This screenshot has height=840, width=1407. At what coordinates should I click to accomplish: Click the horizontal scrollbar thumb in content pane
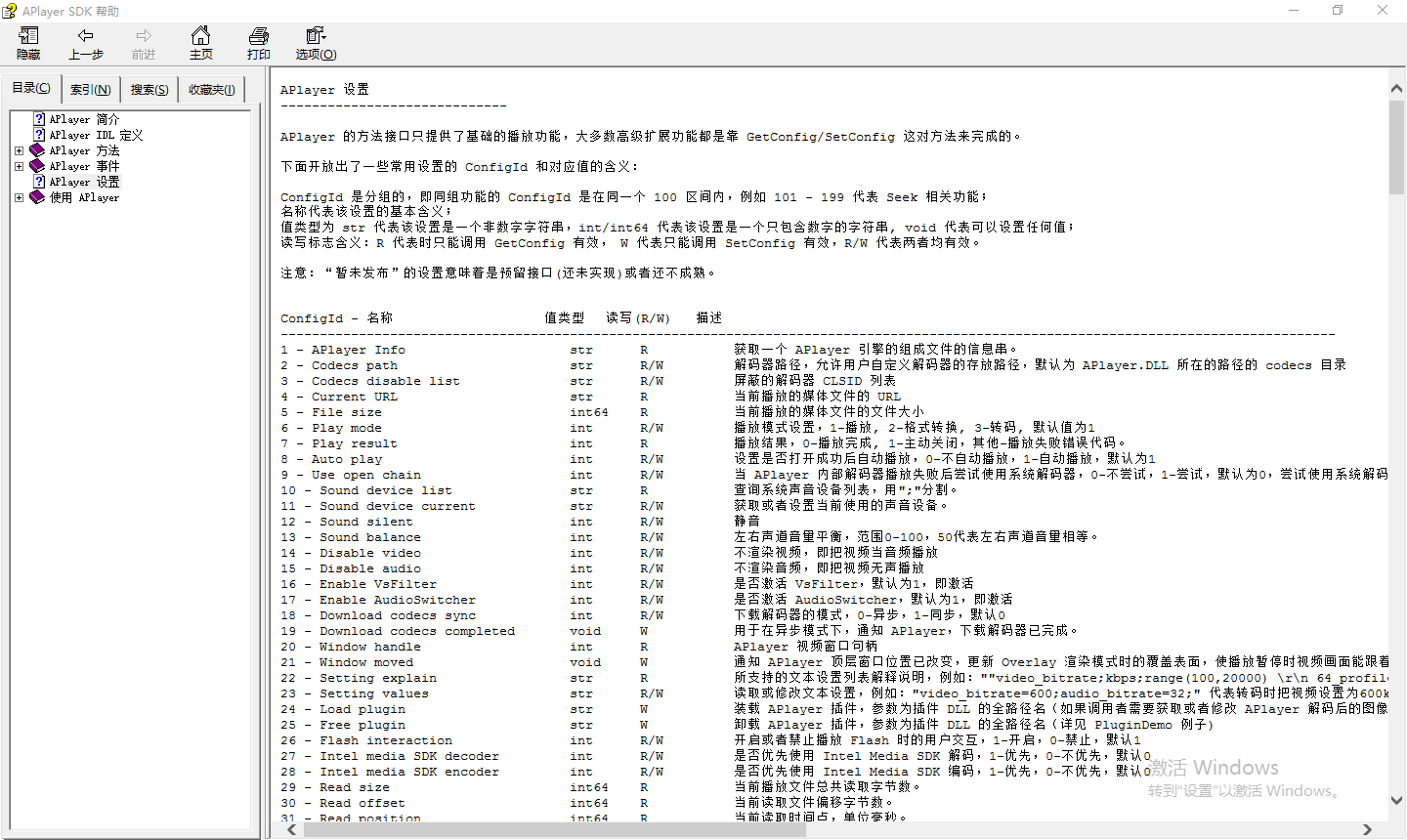[x=554, y=829]
